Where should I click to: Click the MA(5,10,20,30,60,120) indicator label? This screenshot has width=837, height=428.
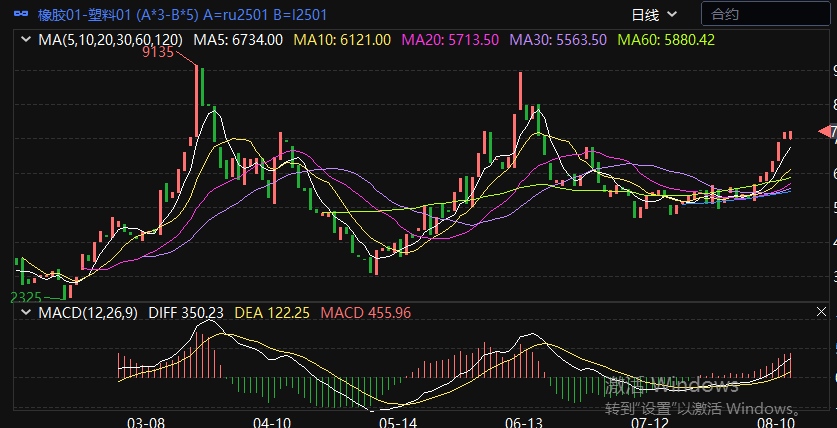point(110,40)
